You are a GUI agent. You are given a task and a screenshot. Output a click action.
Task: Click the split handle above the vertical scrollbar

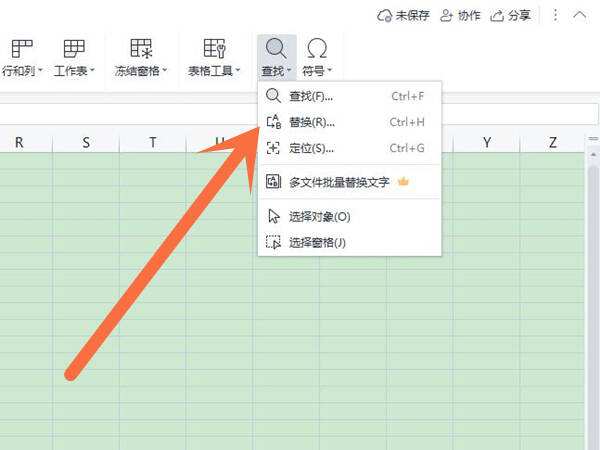coord(593,139)
